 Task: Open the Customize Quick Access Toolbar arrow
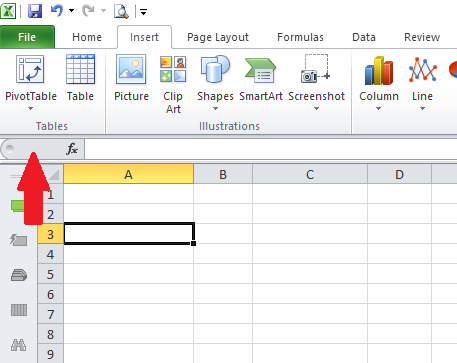(144, 12)
